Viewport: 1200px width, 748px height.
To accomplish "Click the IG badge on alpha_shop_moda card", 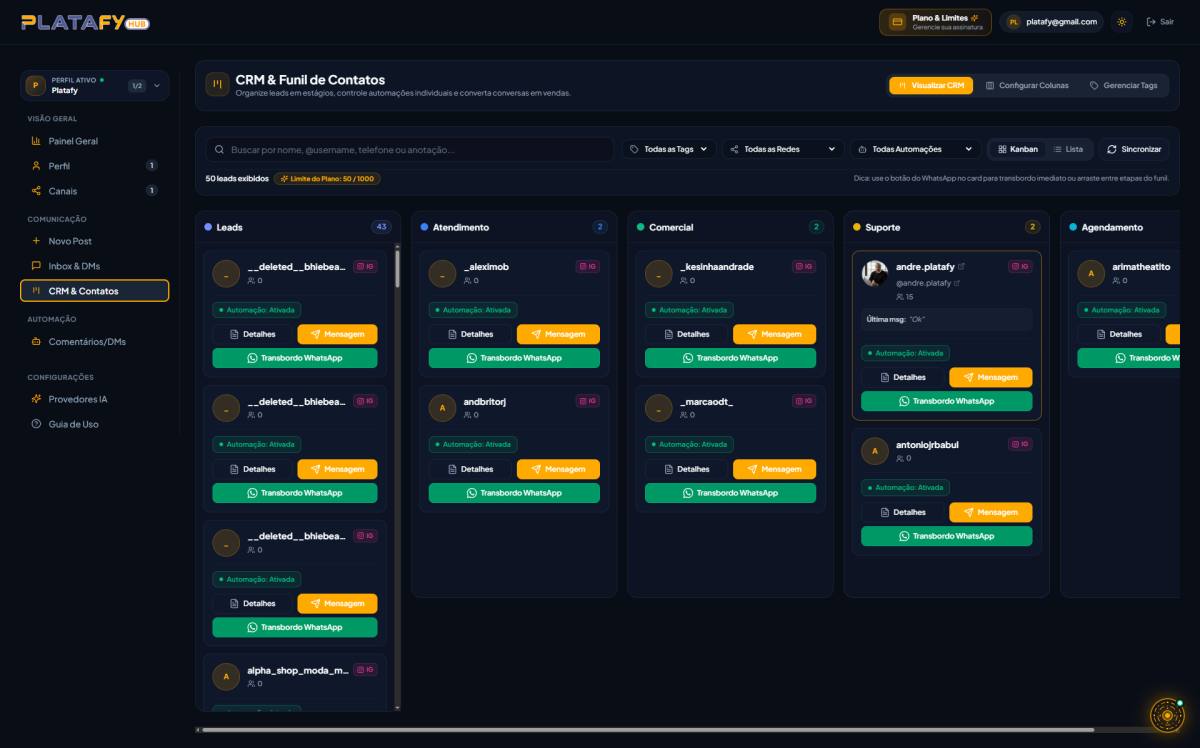I will tap(366, 670).
